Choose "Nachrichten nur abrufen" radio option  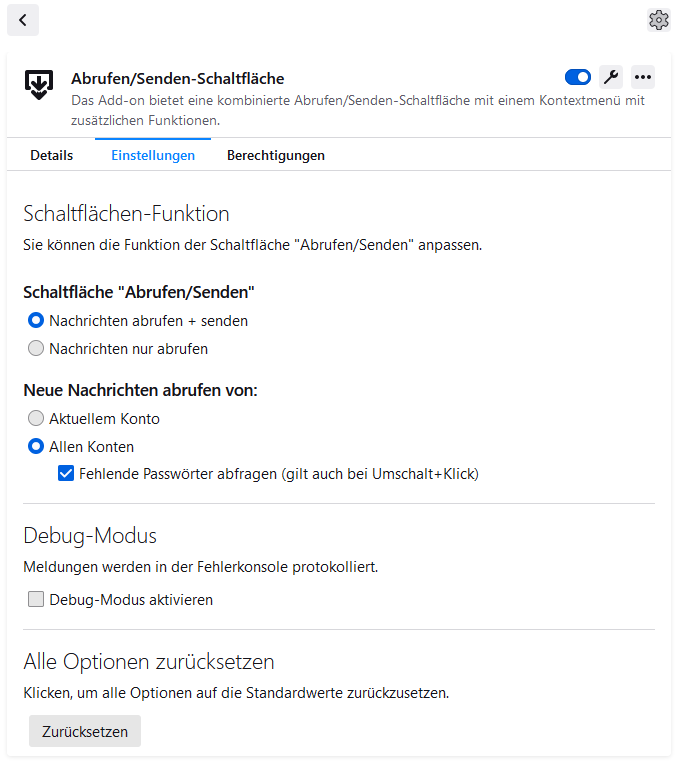[36, 349]
